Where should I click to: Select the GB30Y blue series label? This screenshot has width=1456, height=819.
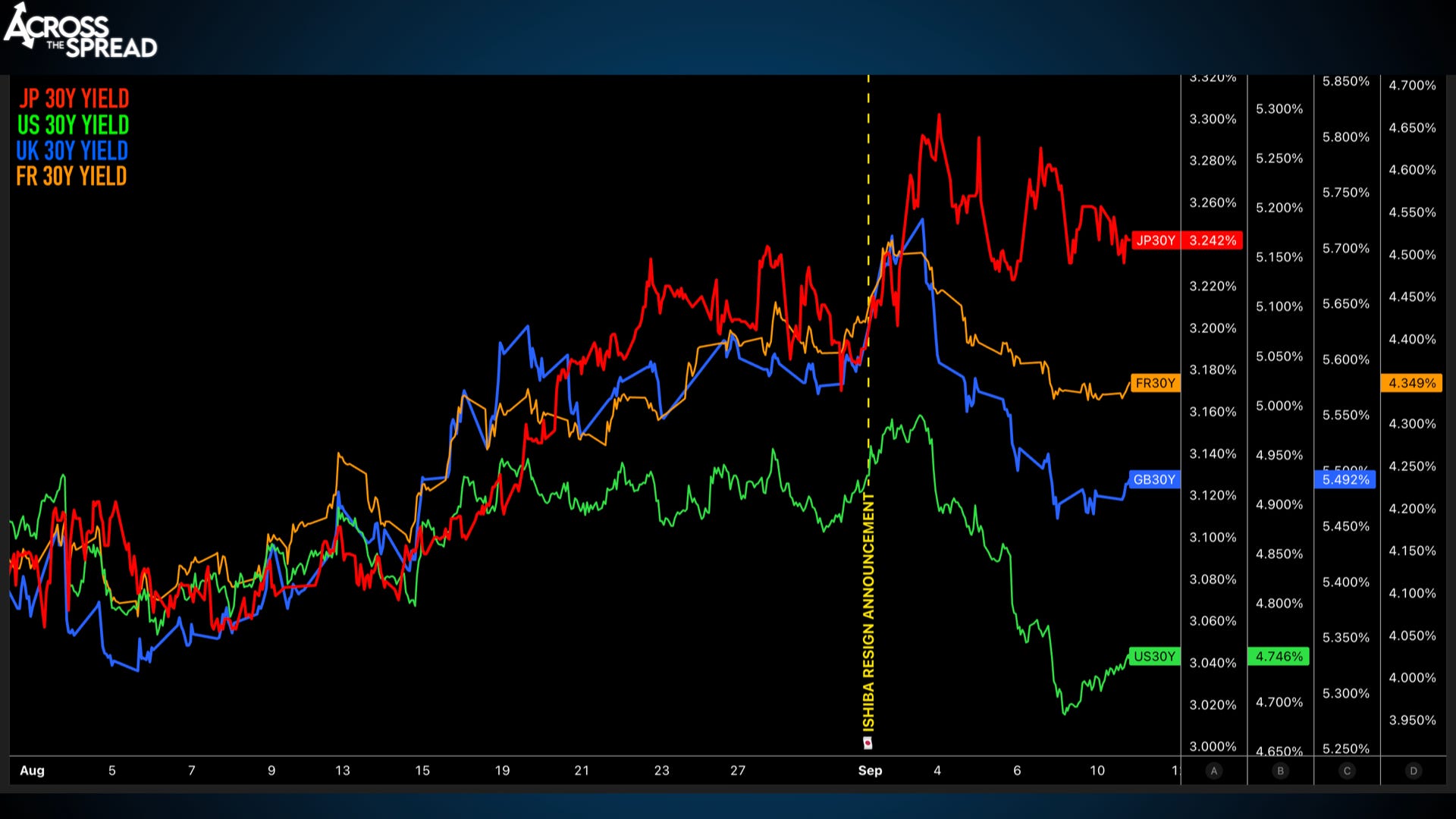click(1153, 479)
